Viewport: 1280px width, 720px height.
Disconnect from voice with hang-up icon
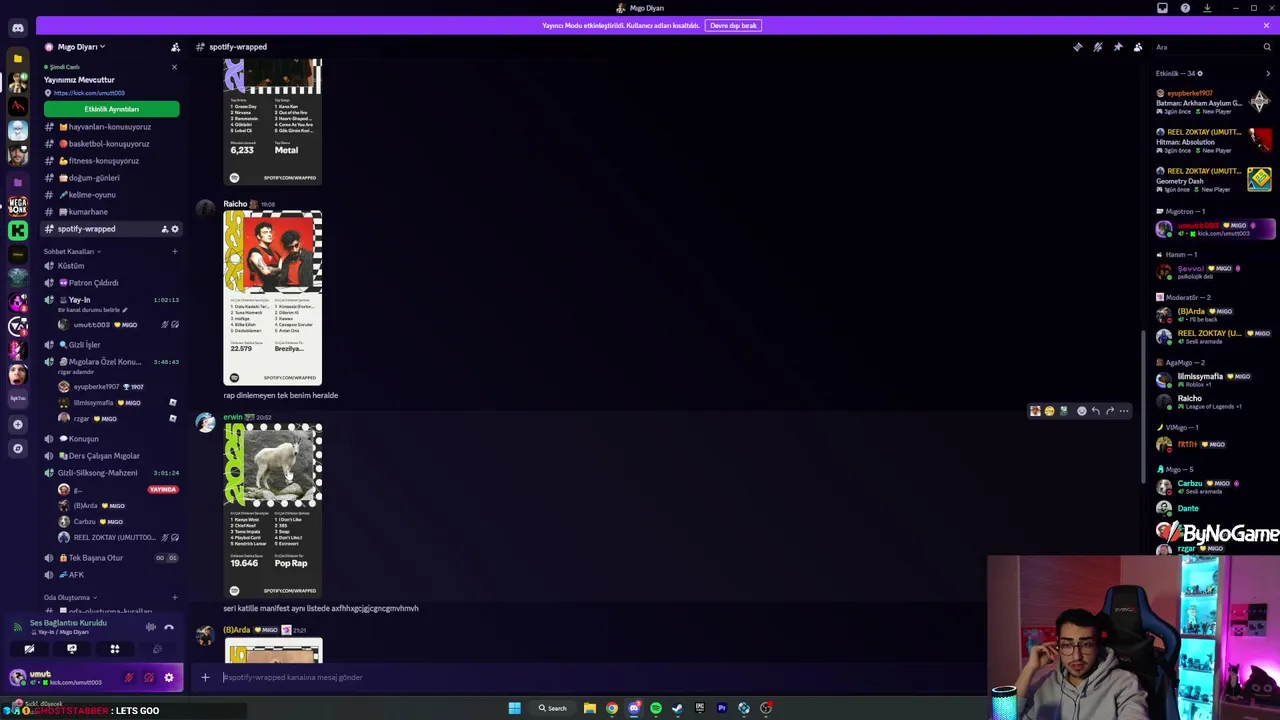click(x=169, y=627)
